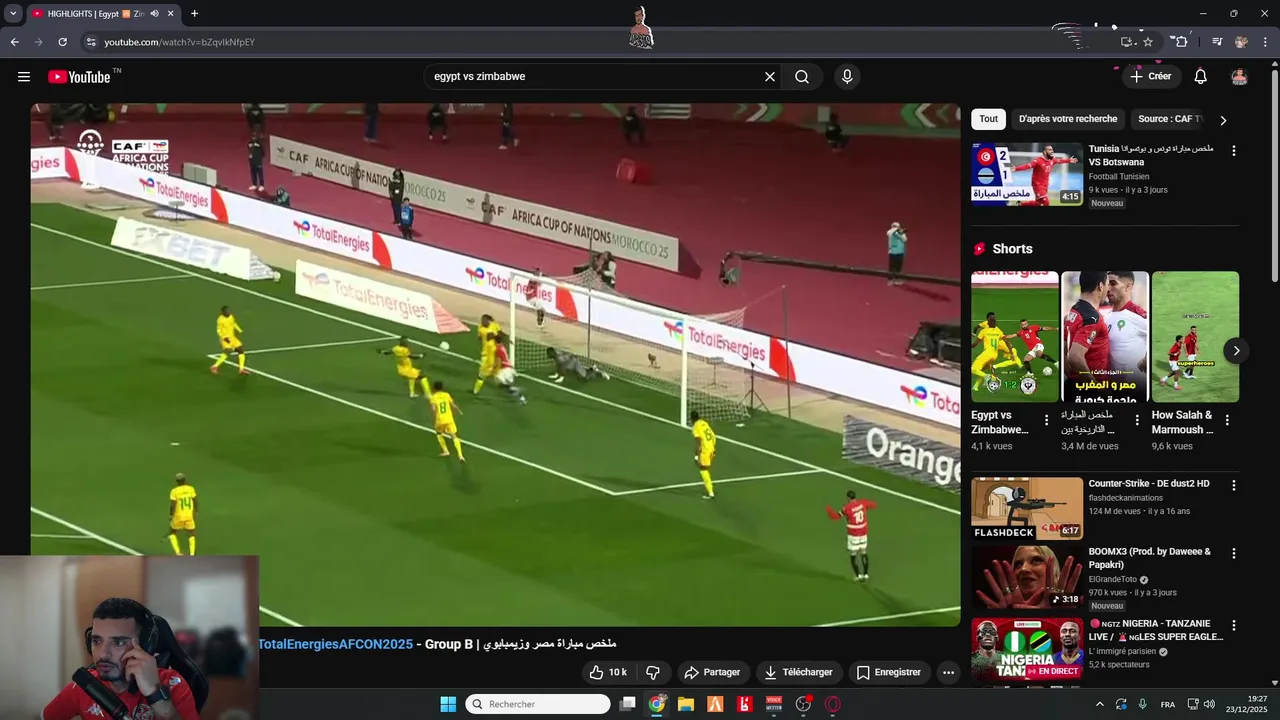Show next filter chips with the arrow
Screen dimensions: 1280x720
coord(1223,120)
